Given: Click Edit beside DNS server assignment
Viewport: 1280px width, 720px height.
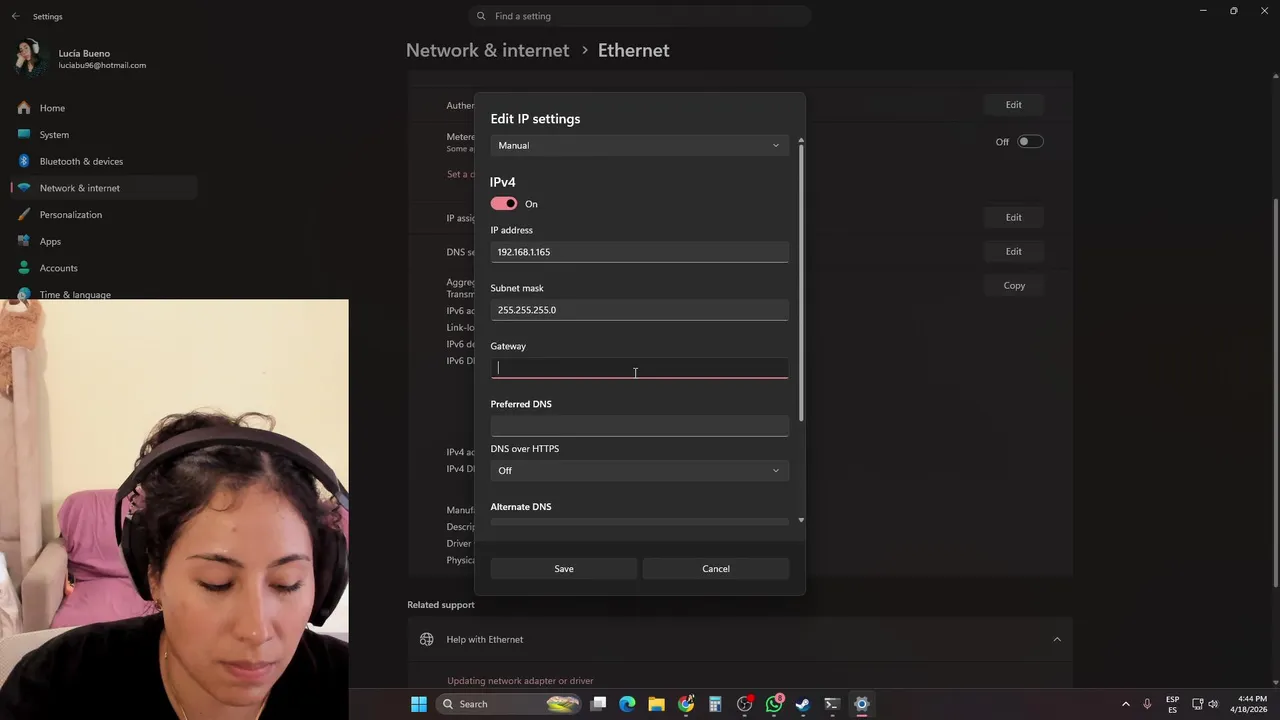Looking at the screenshot, I should (1013, 251).
